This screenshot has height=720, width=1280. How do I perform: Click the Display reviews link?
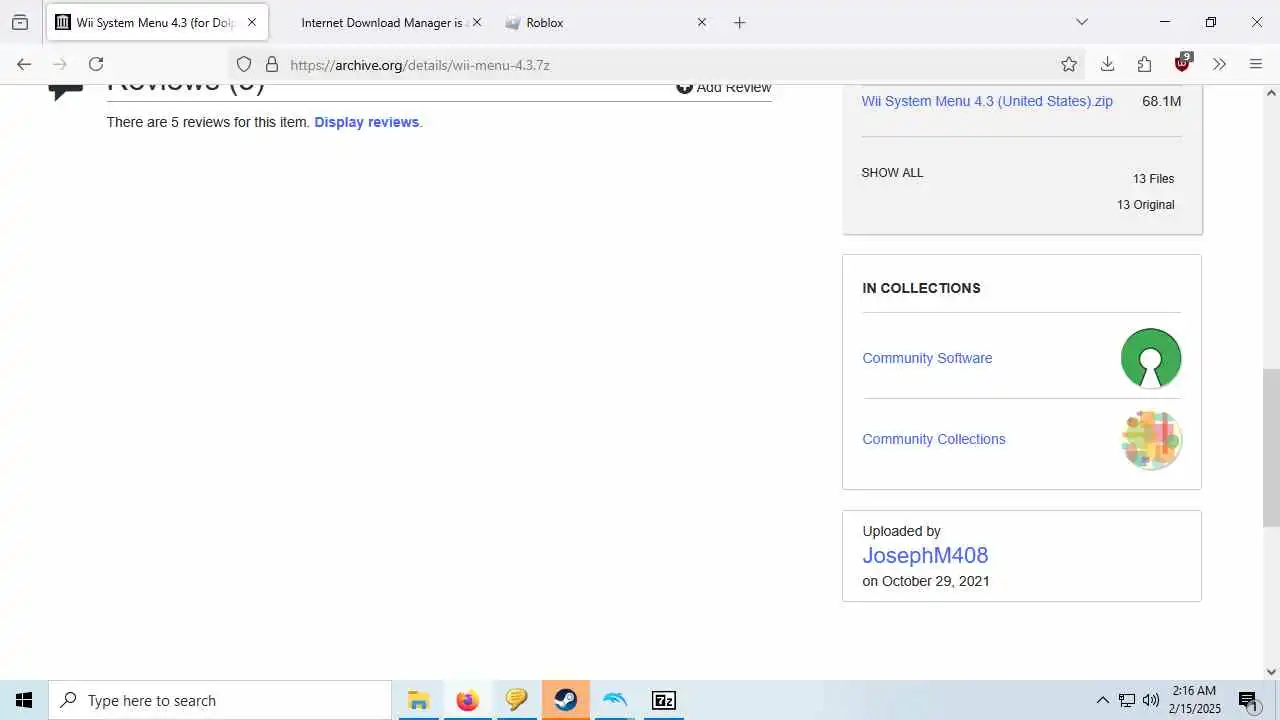click(x=367, y=122)
